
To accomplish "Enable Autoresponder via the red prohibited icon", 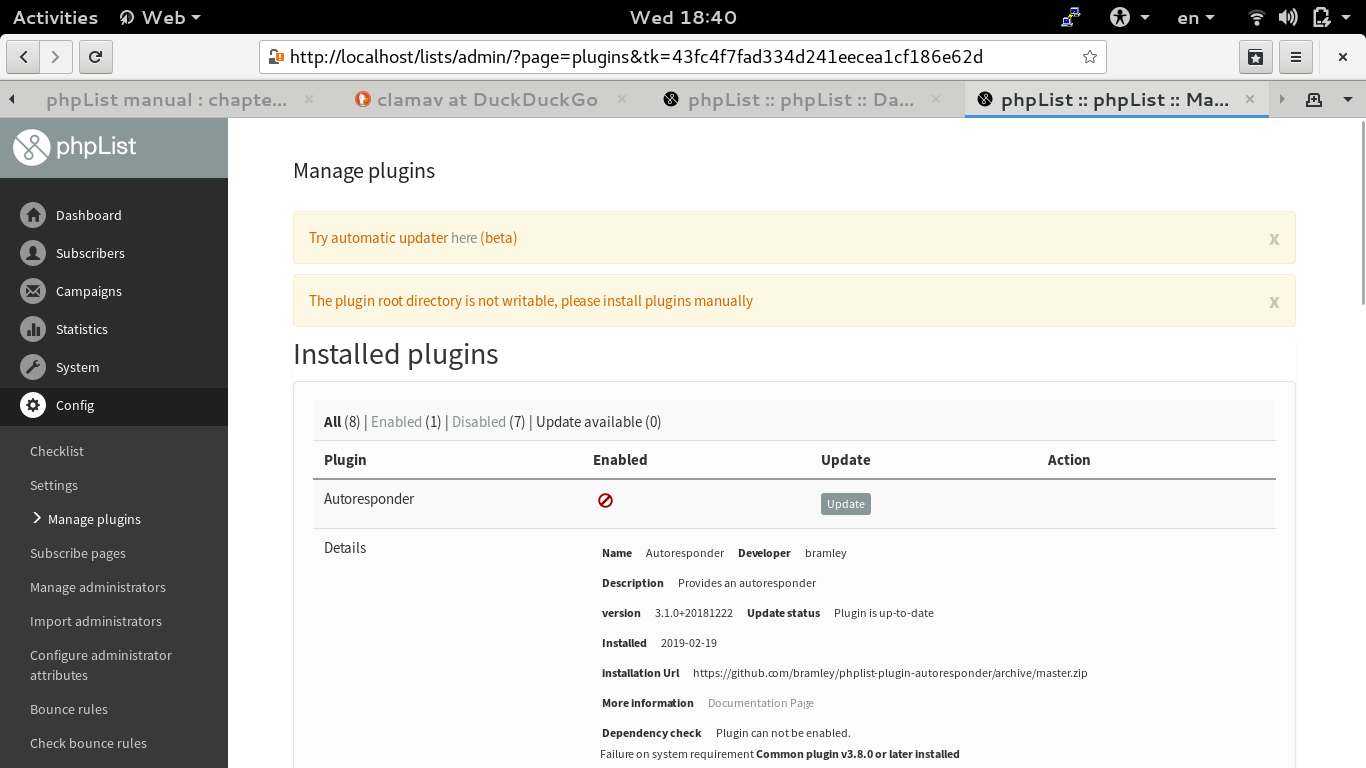I will [x=606, y=500].
